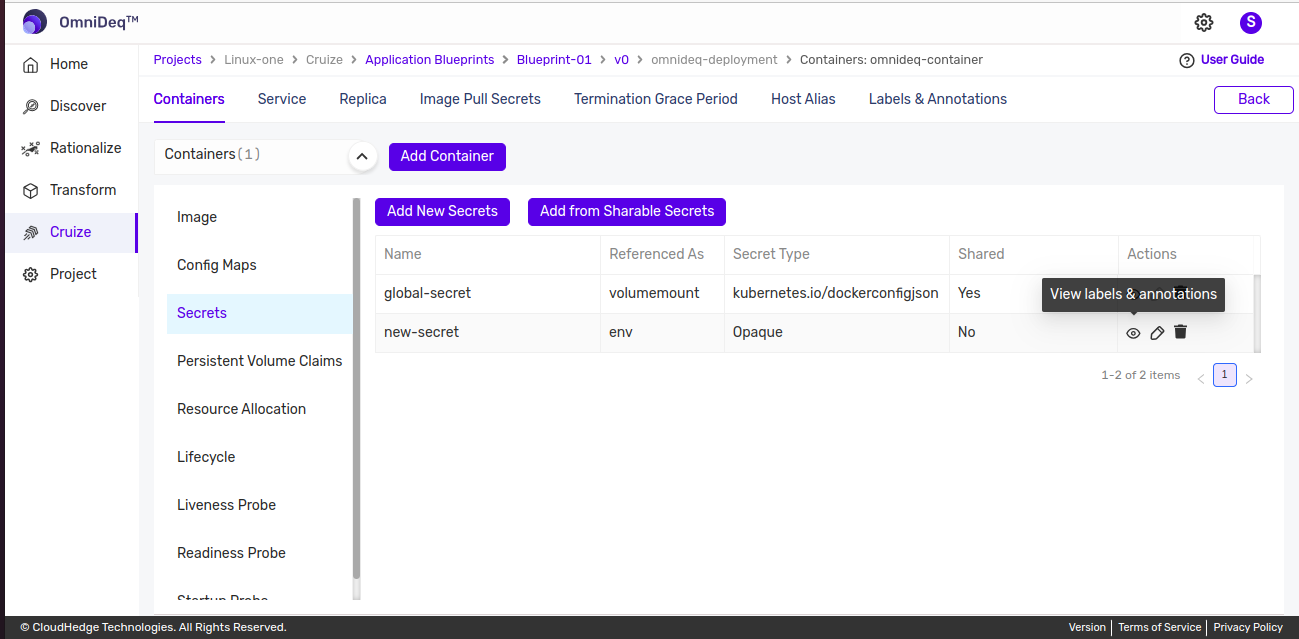Click the Rationalize sidebar icon

coord(31,148)
